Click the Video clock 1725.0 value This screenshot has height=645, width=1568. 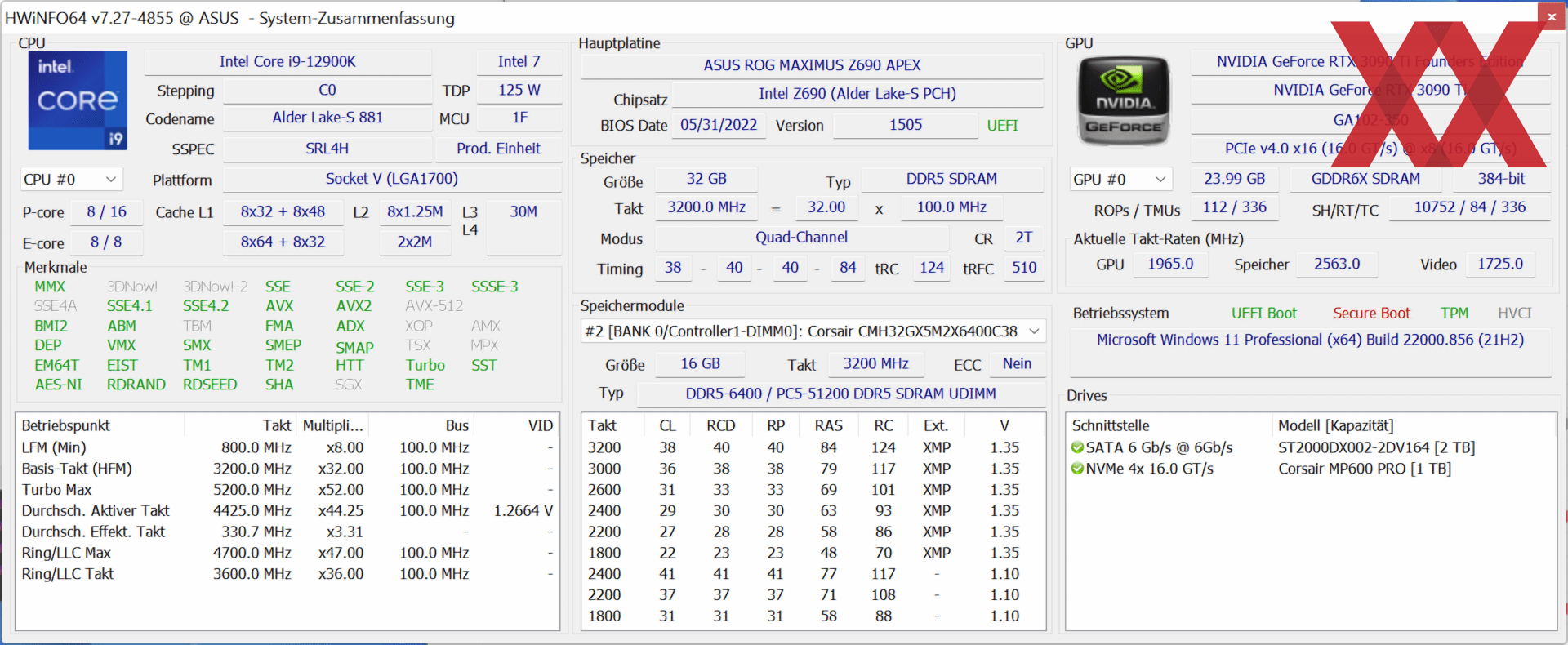pyautogui.click(x=1500, y=265)
